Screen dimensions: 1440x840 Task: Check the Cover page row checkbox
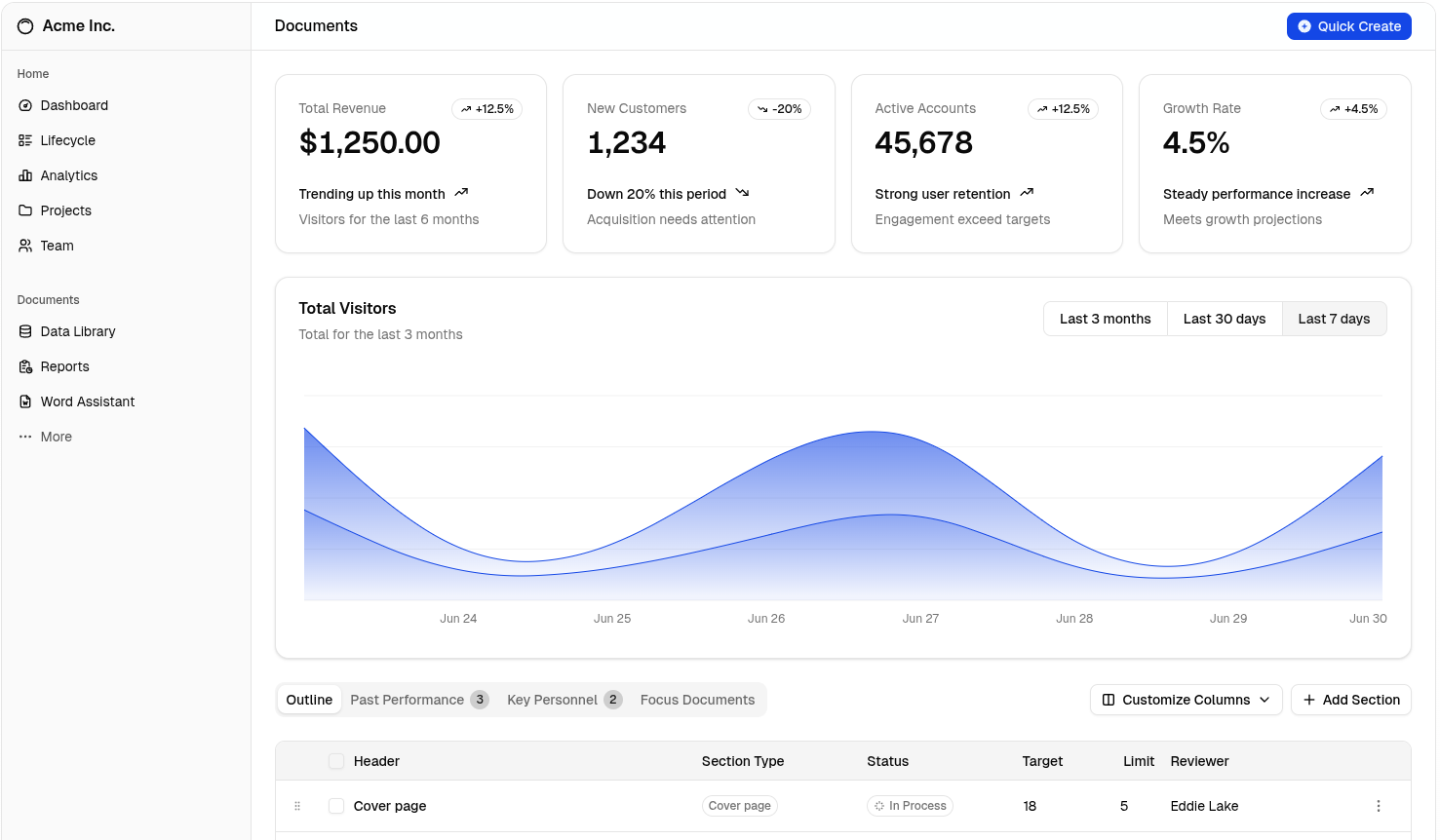coord(336,806)
